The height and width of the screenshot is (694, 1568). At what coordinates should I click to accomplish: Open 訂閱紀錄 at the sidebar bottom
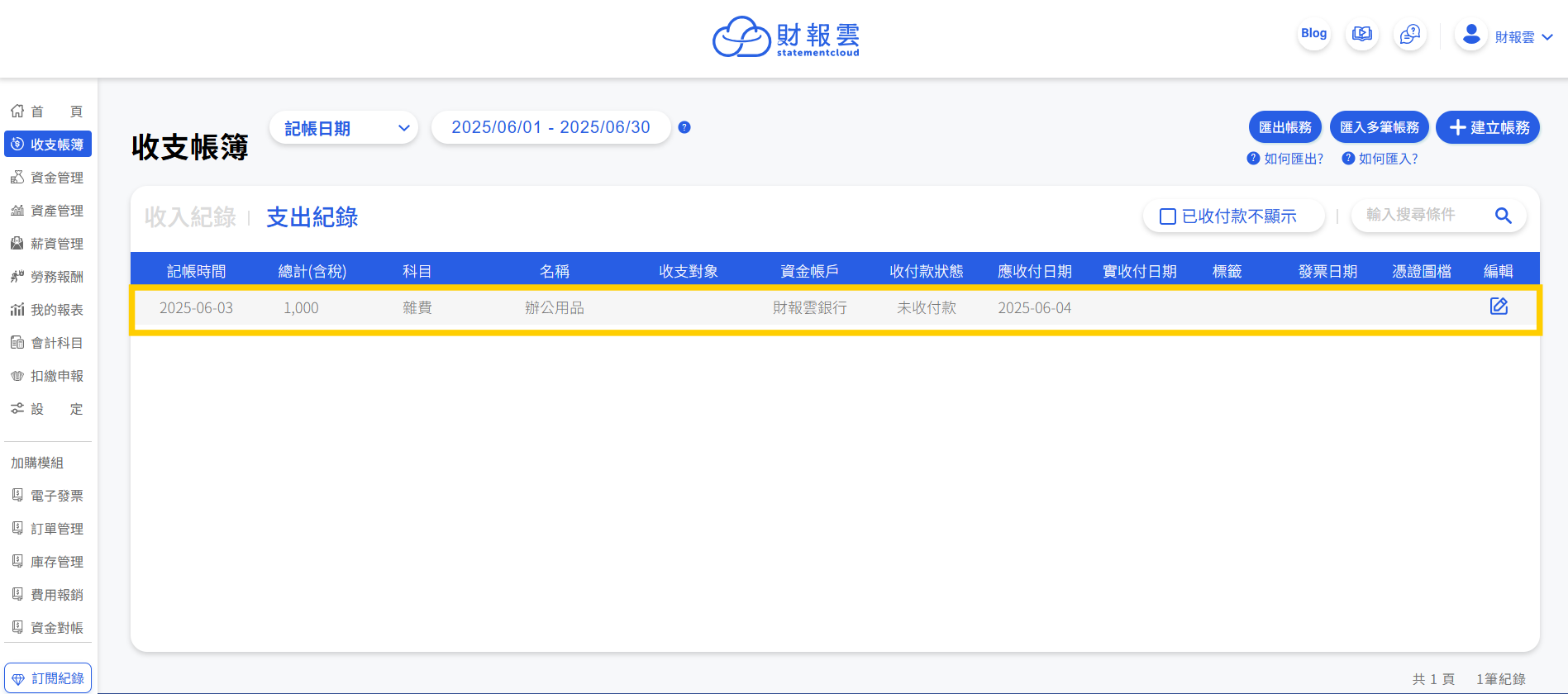pos(48,678)
